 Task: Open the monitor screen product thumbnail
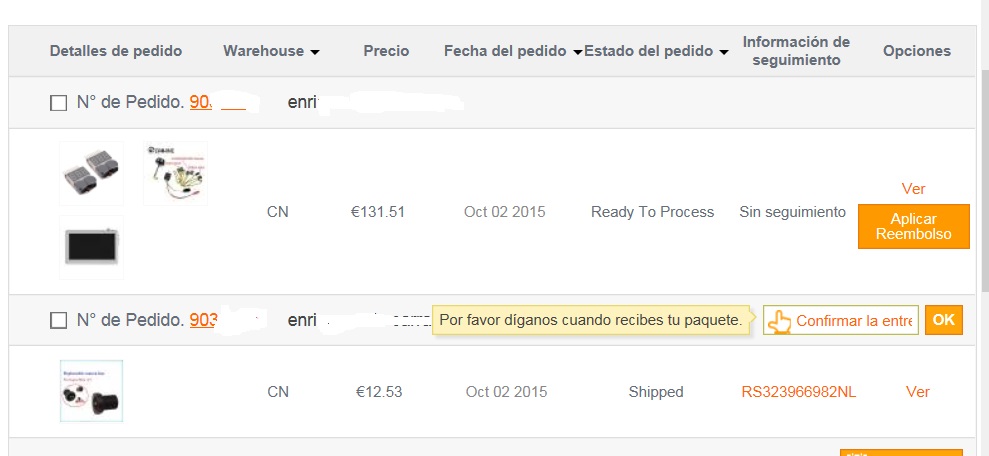[91, 246]
